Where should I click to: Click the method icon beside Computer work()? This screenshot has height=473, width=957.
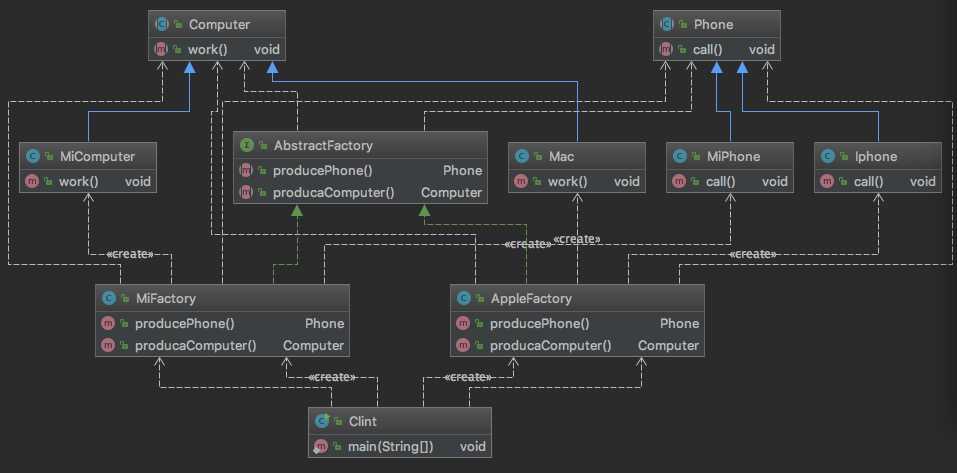pyautogui.click(x=161, y=49)
